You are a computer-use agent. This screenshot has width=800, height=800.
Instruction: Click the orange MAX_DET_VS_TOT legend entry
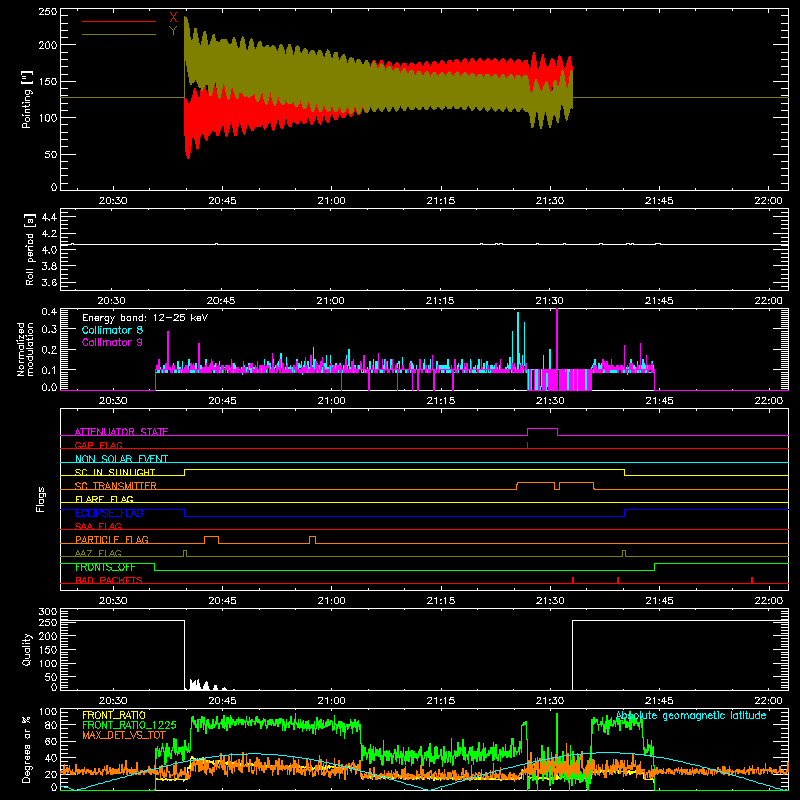[x=124, y=735]
